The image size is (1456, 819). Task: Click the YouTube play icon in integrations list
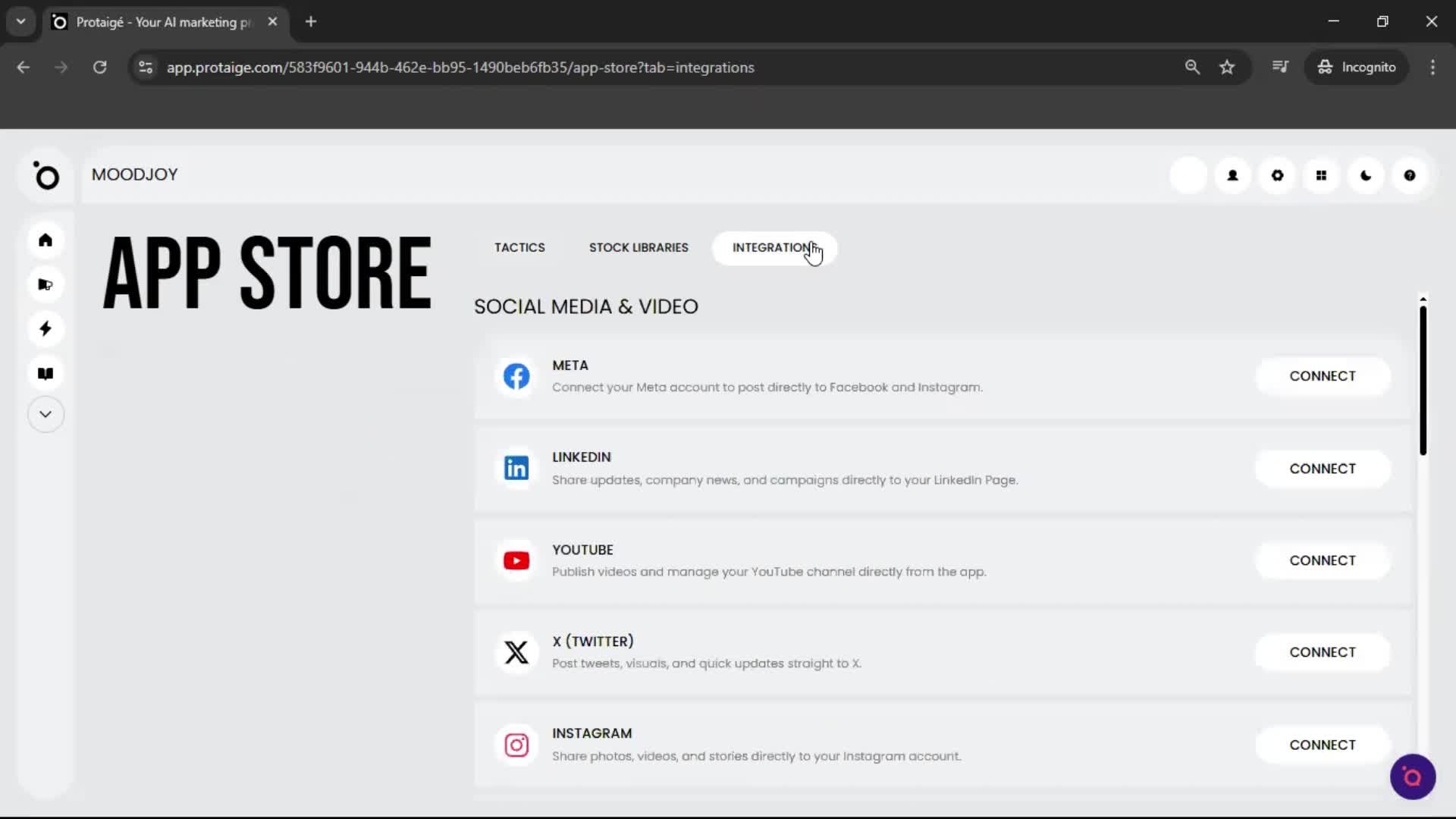[516, 560]
